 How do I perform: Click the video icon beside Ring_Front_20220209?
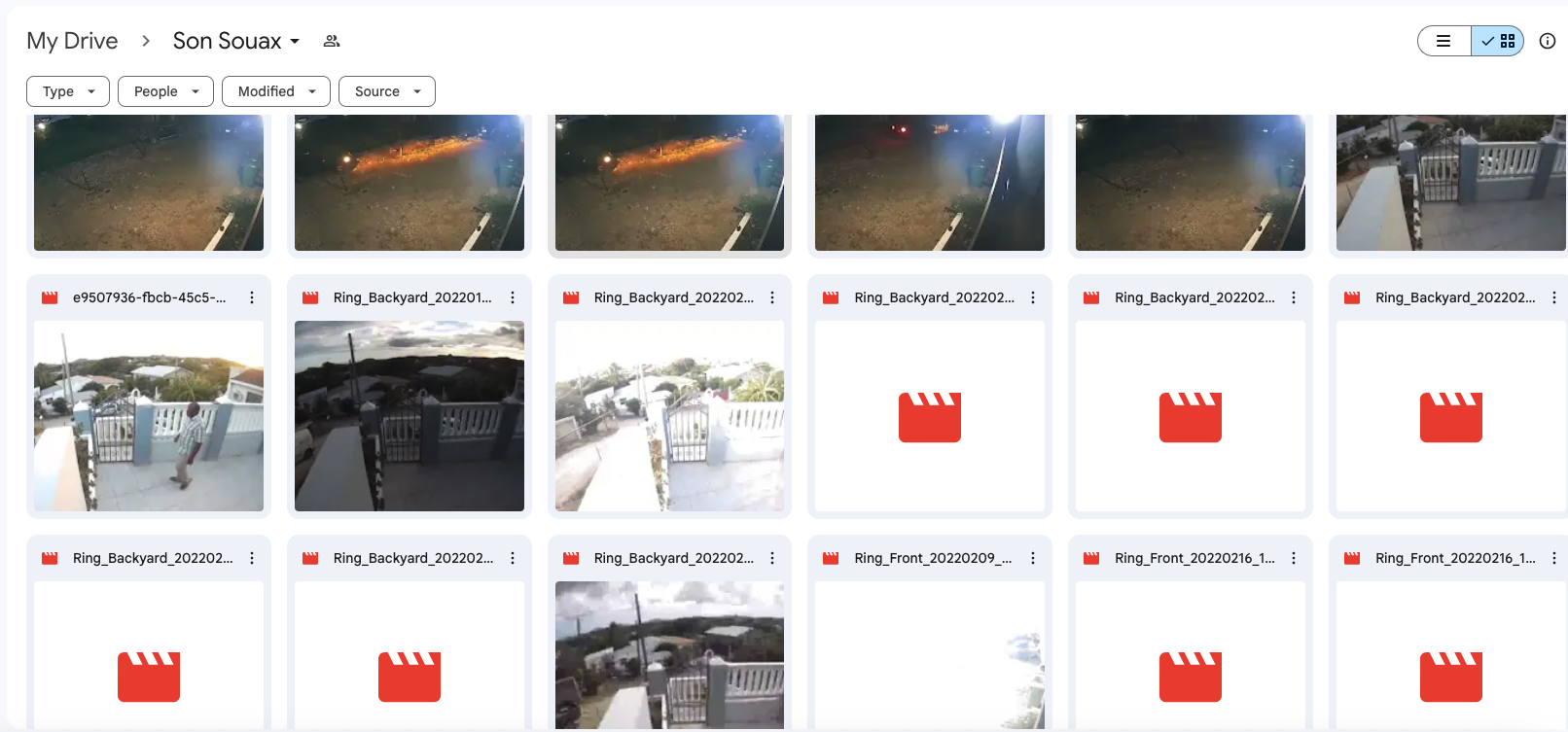(x=831, y=558)
